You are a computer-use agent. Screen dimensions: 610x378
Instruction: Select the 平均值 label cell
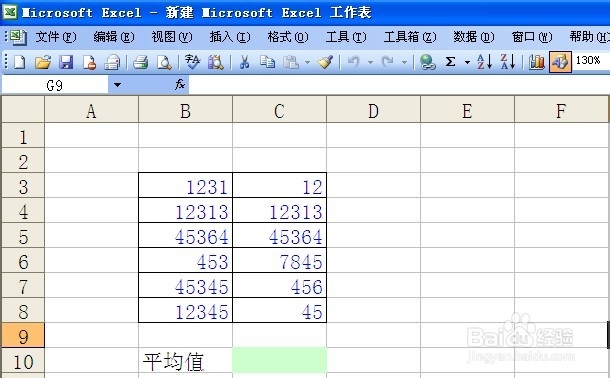coord(186,360)
